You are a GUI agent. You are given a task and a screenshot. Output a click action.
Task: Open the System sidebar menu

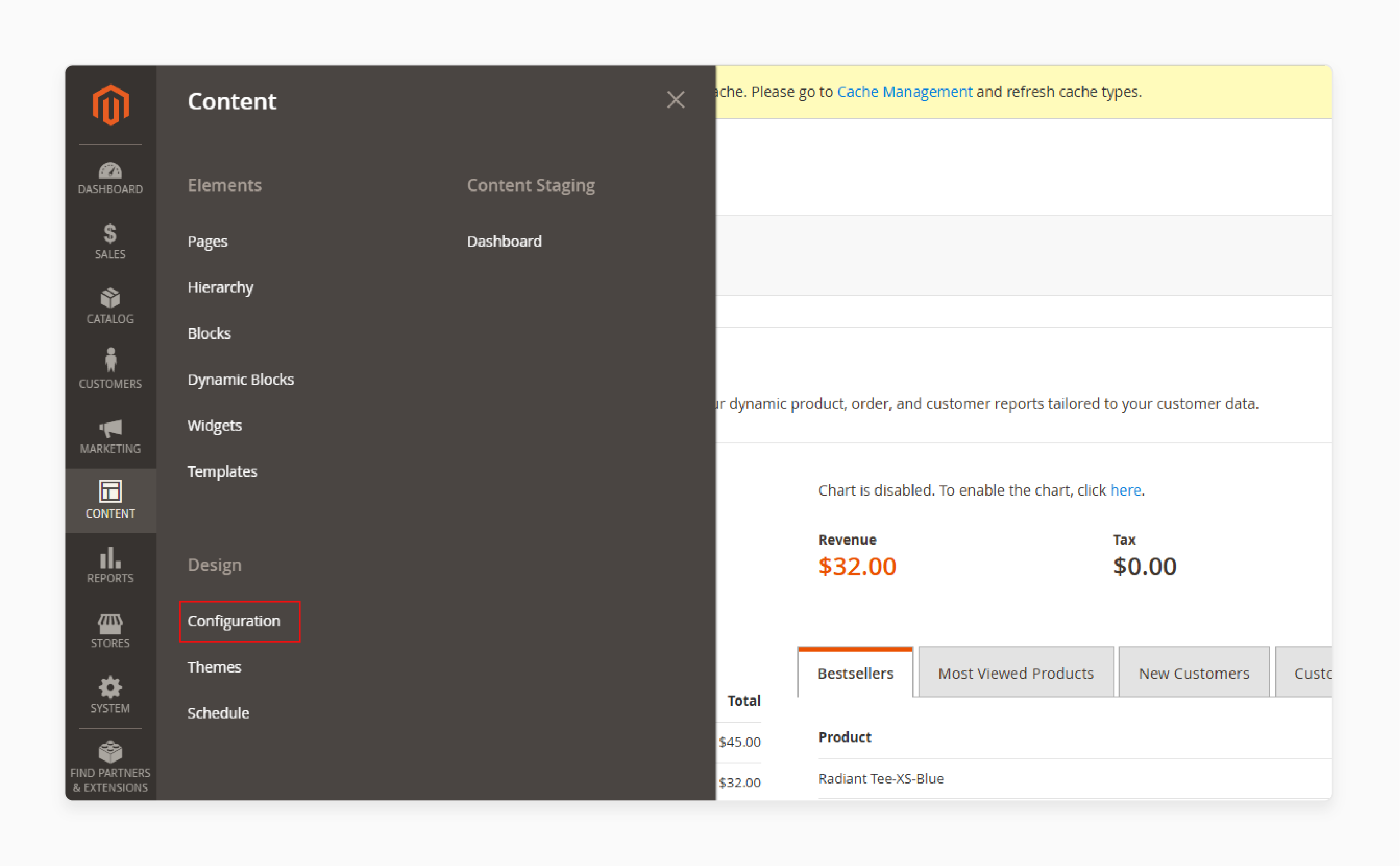pos(111,695)
